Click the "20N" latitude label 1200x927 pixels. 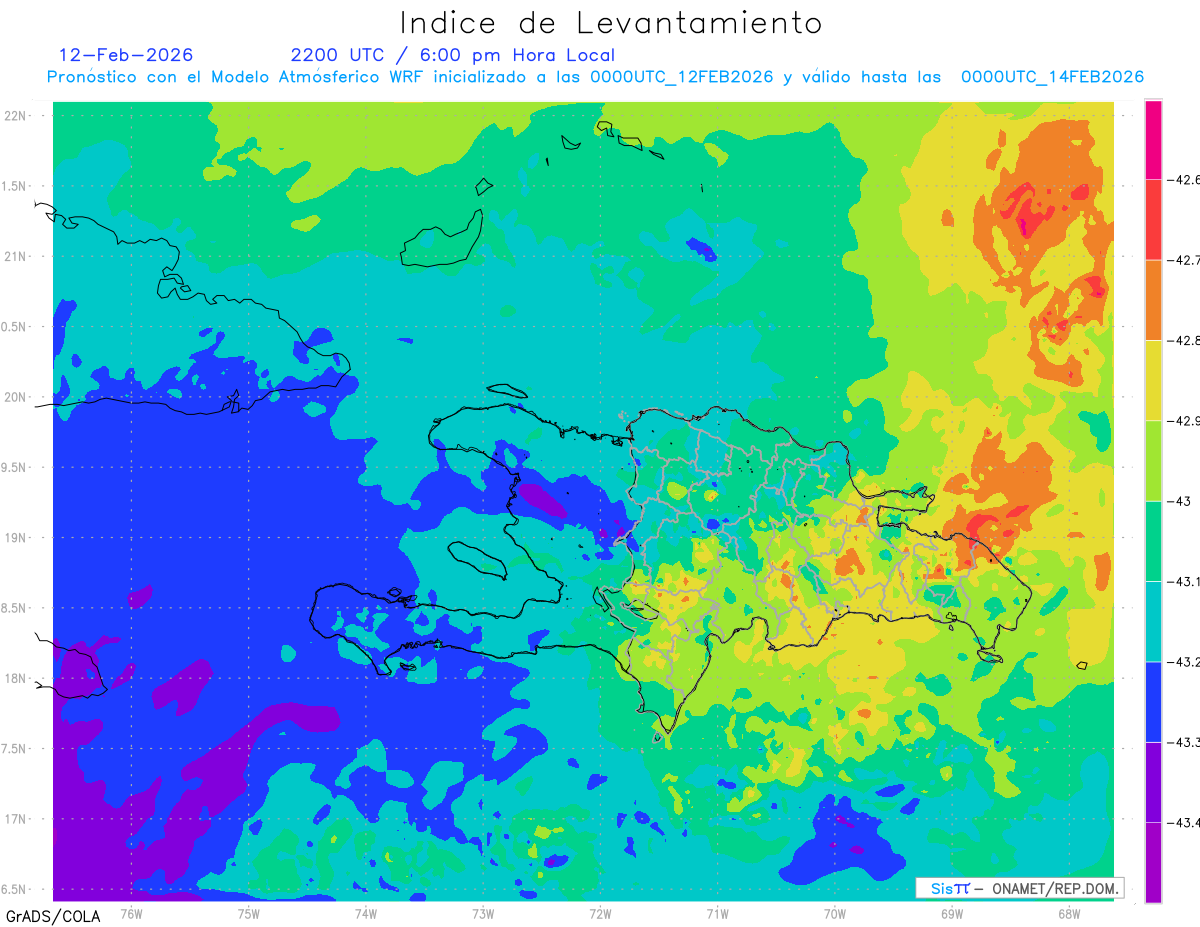[x=16, y=397]
